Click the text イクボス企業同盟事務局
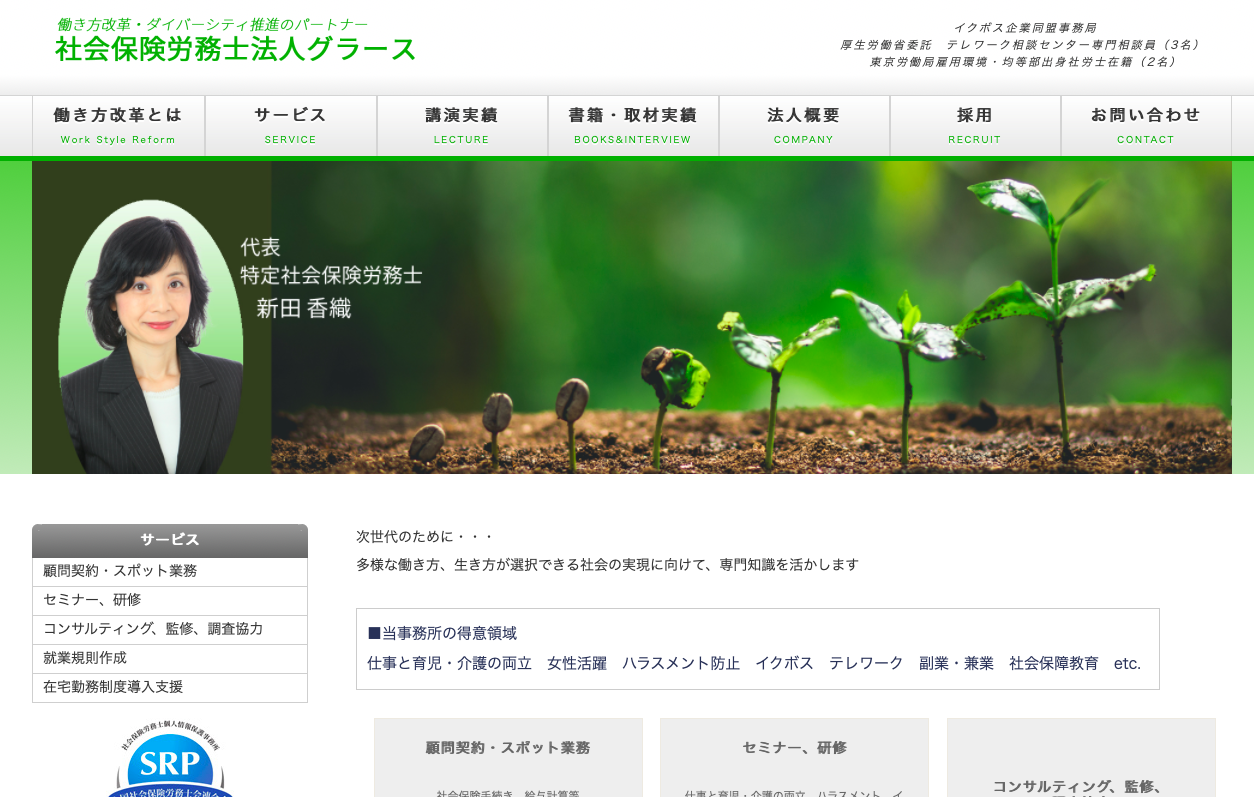The width and height of the screenshot is (1254, 797). pyautogui.click(x=1025, y=28)
